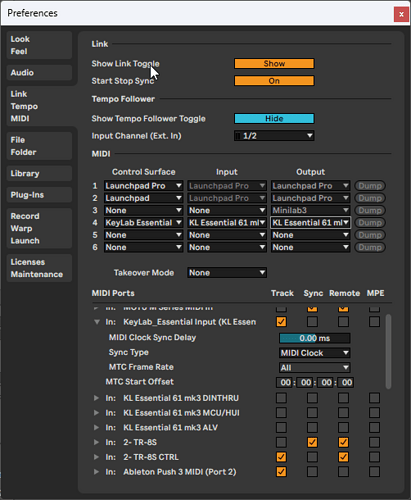Expand KL Essential 61 mk3 MCU/HUI port
The width and height of the screenshot is (411, 500).
[96, 413]
